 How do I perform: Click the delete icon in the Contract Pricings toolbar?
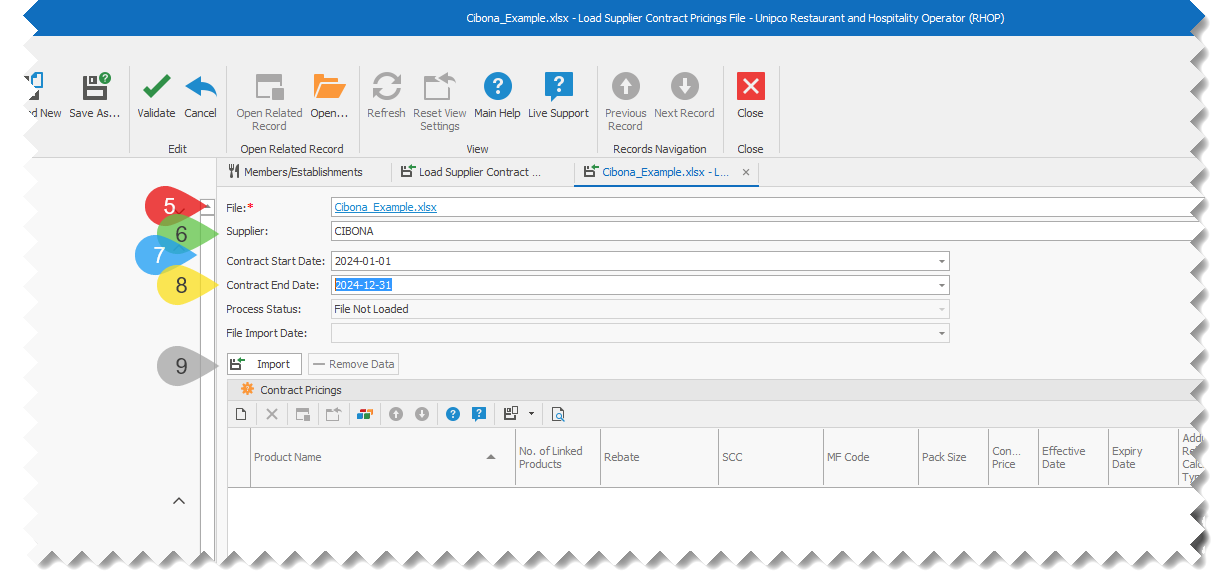tap(271, 413)
